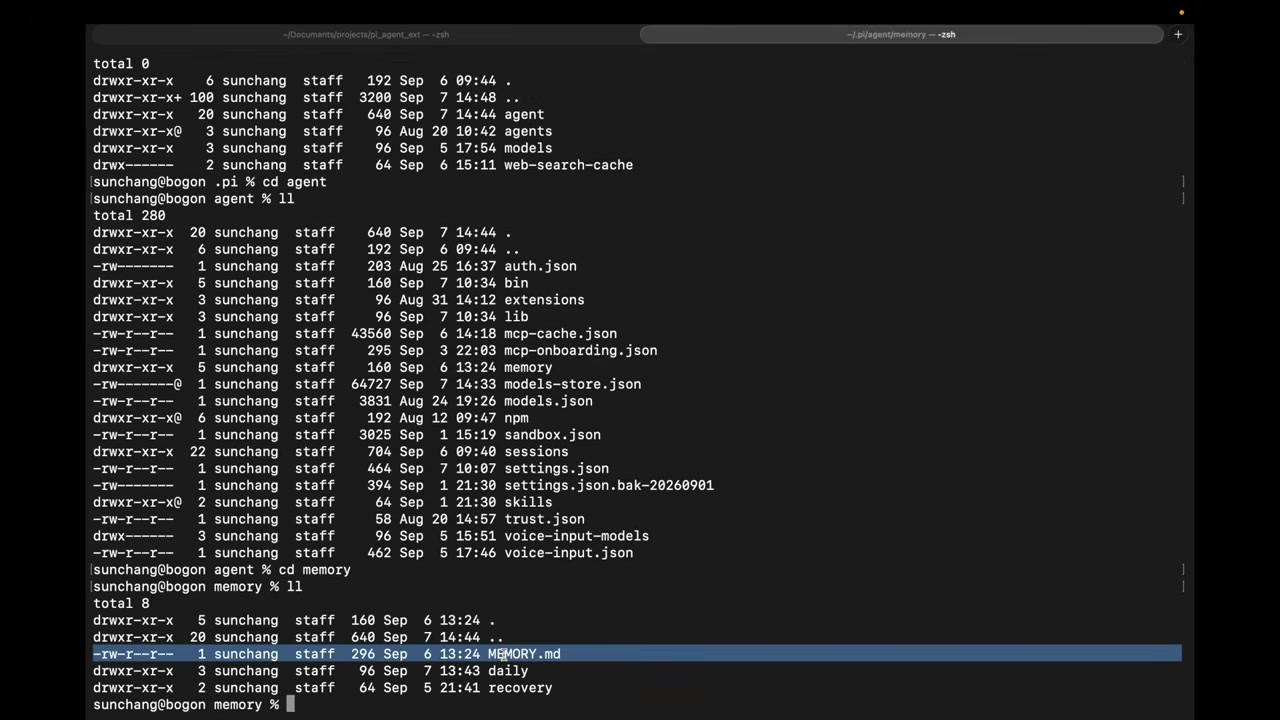Click the trust.json file name
The height and width of the screenshot is (720, 1280).
point(544,519)
